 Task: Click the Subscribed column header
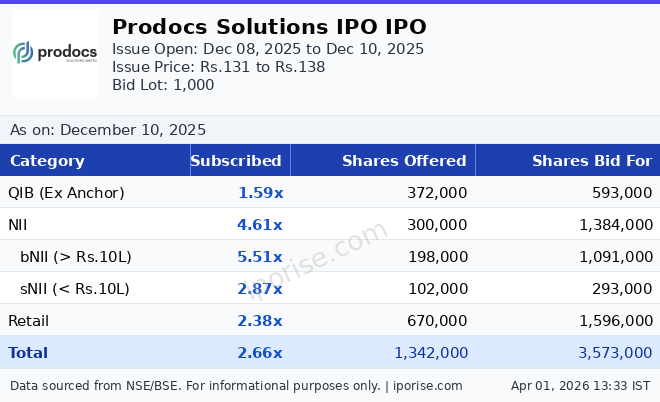236,161
